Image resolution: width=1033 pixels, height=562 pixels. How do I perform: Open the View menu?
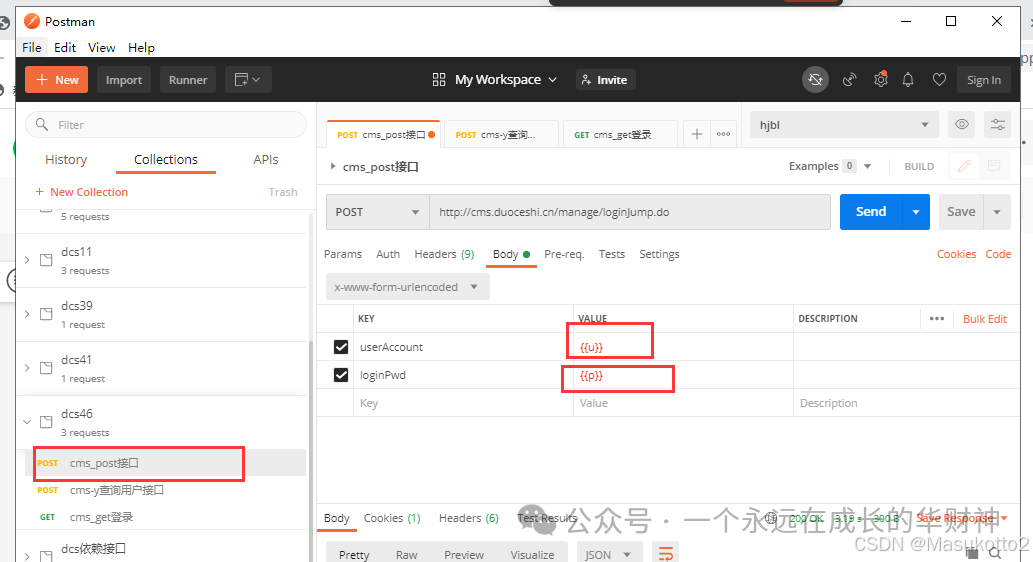pyautogui.click(x=101, y=47)
